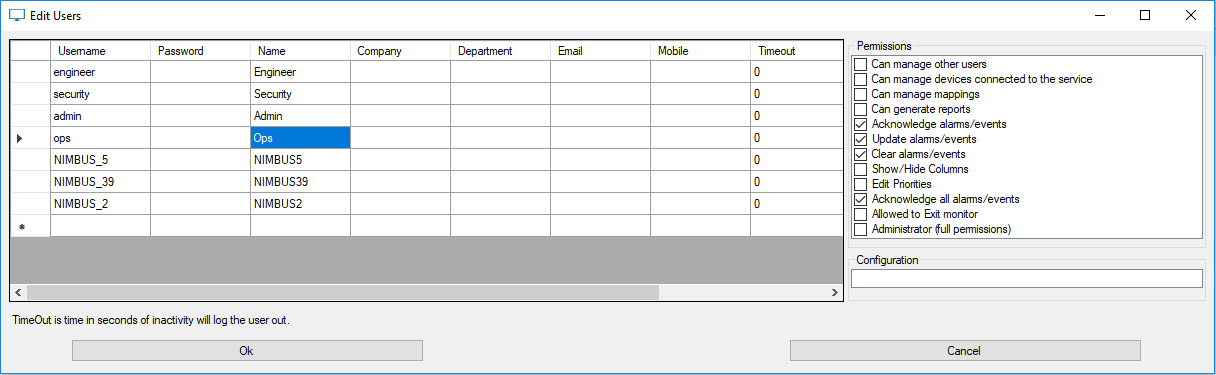
Task: Uncheck Update alarms/events permission
Action: (x=860, y=139)
